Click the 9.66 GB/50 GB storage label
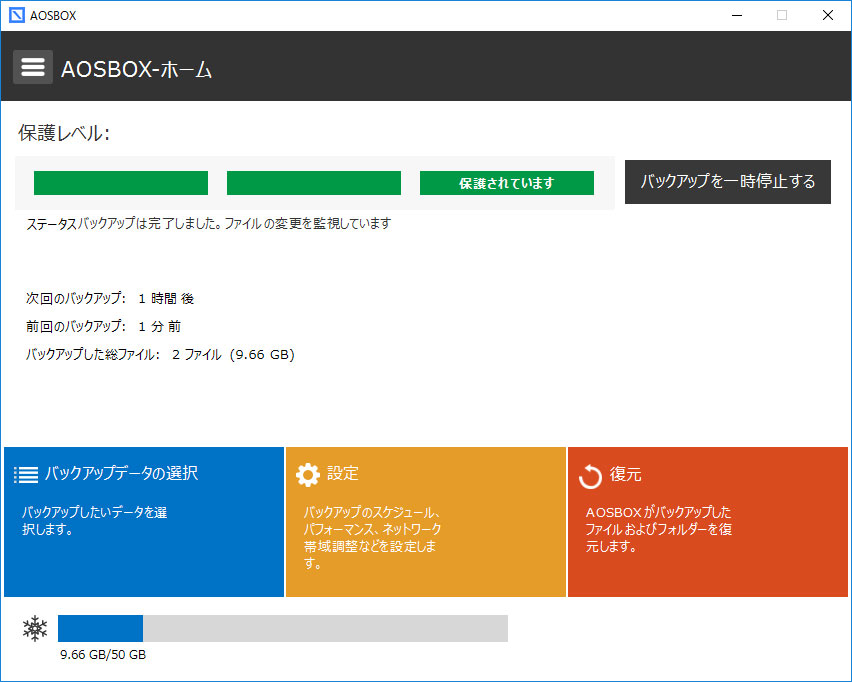Image resolution: width=852 pixels, height=682 pixels. [103, 655]
